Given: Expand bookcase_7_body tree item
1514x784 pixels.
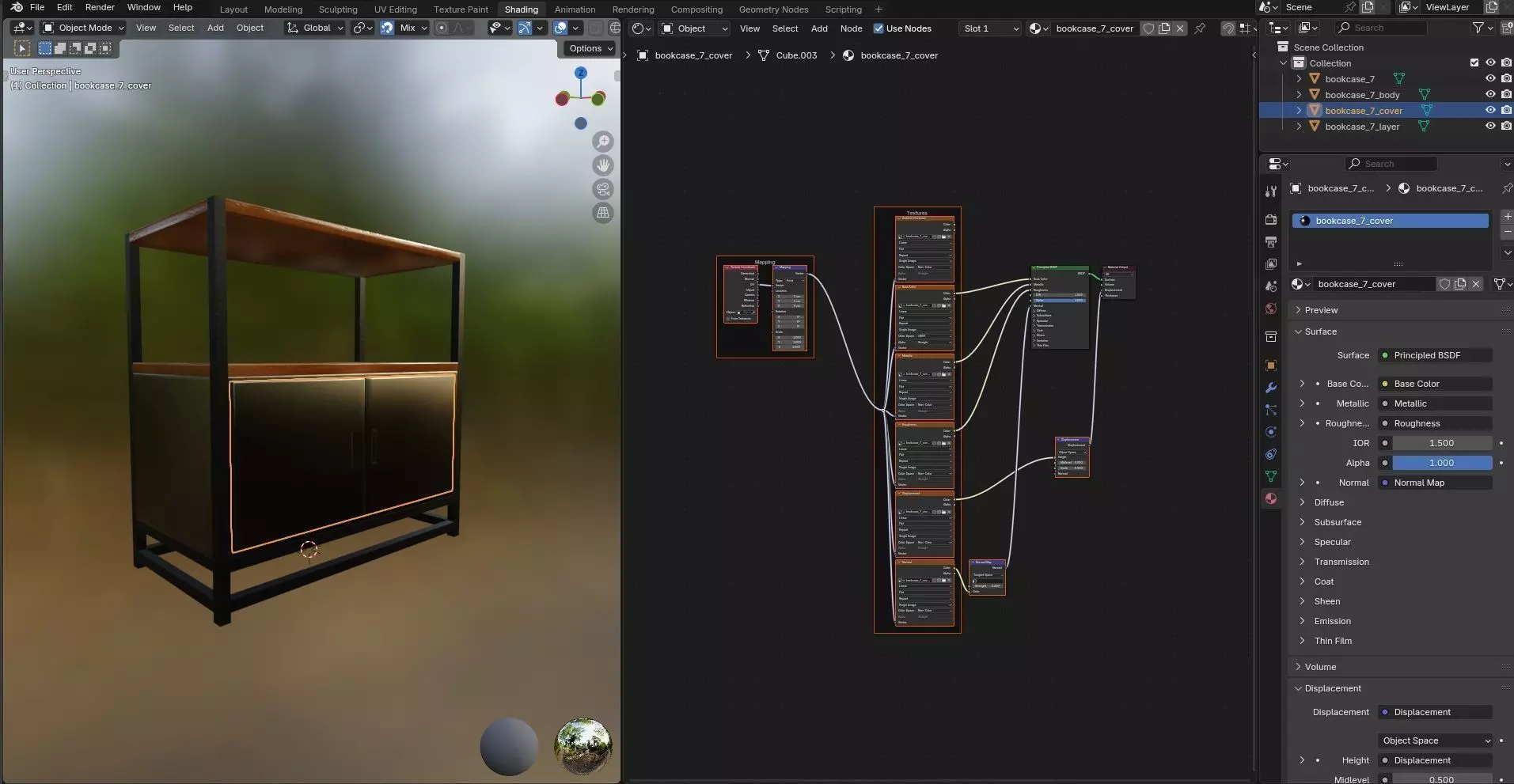Looking at the screenshot, I should click(1299, 94).
